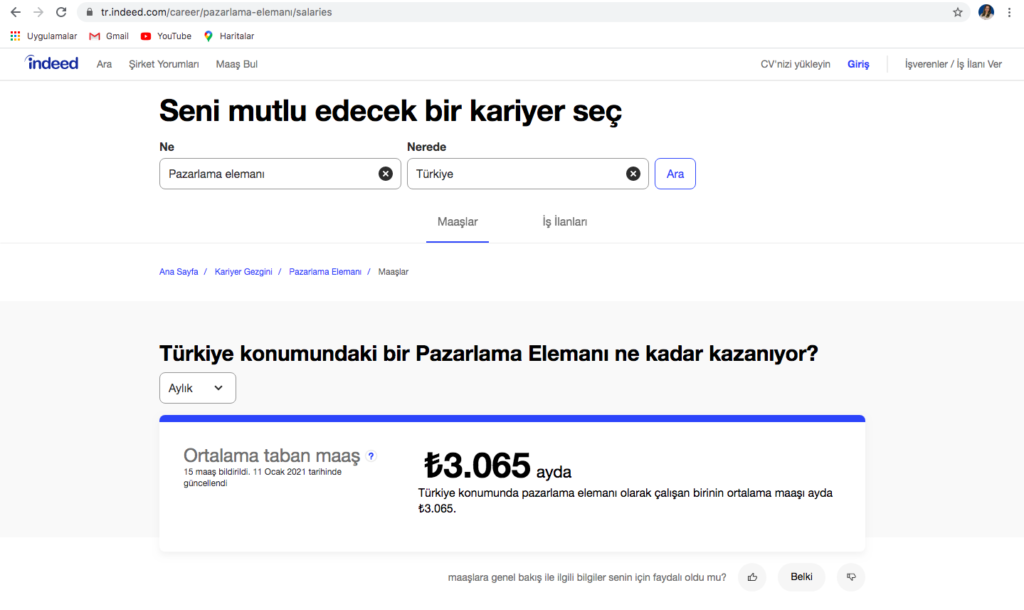Click the Belki feedback button
1024x610 pixels.
click(x=801, y=577)
